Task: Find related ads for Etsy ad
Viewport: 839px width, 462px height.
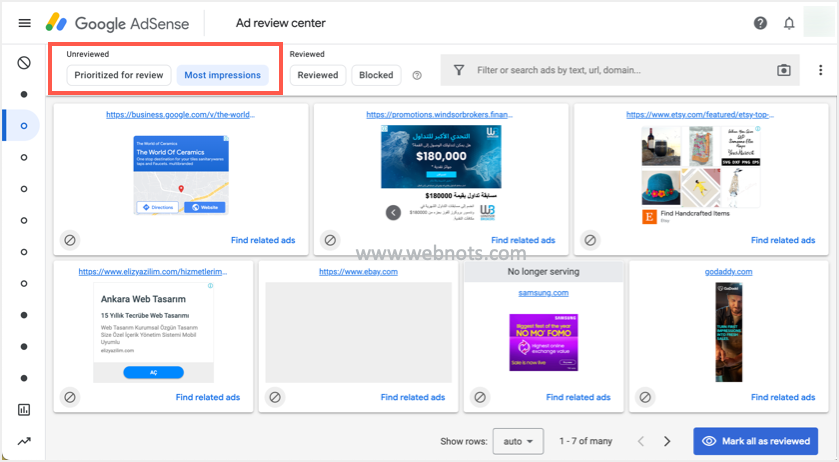Action: click(x=783, y=240)
